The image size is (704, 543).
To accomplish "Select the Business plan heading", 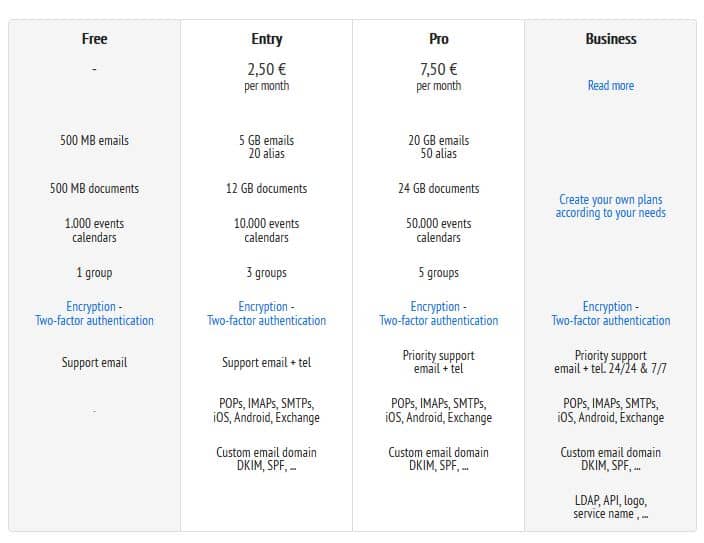I will [x=610, y=39].
